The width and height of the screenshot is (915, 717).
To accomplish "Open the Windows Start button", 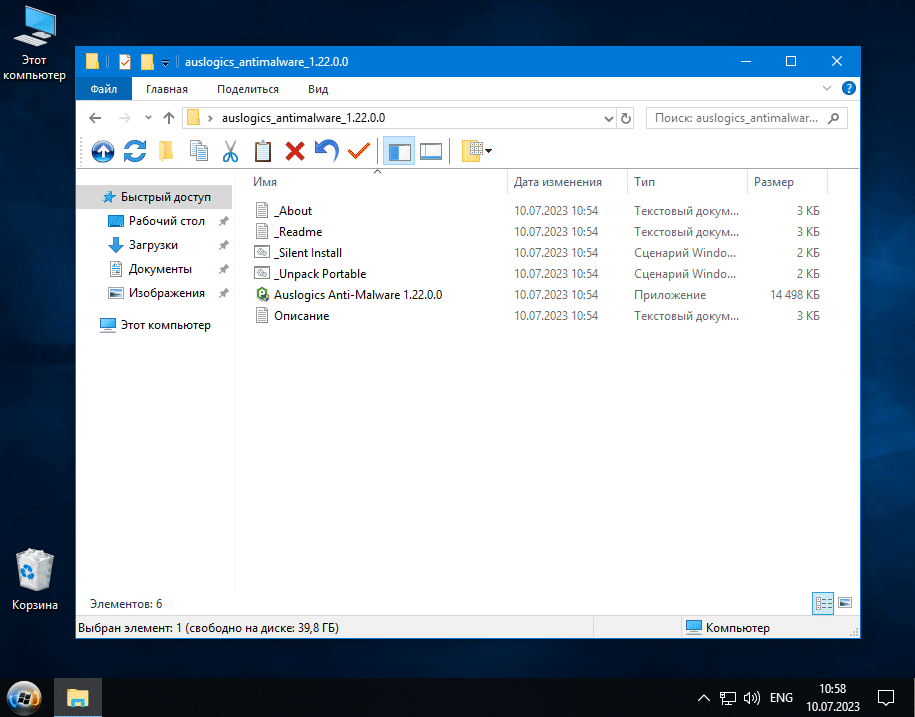I will (x=25, y=698).
